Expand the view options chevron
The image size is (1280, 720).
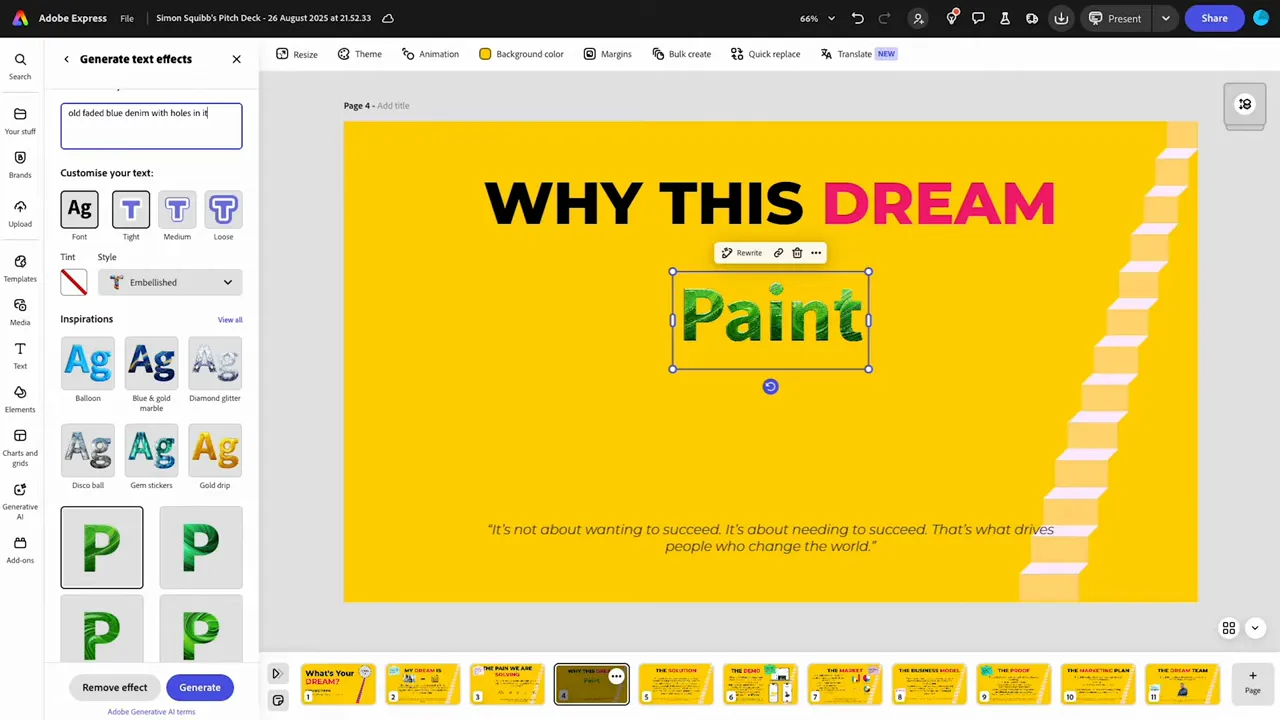click(x=1254, y=628)
